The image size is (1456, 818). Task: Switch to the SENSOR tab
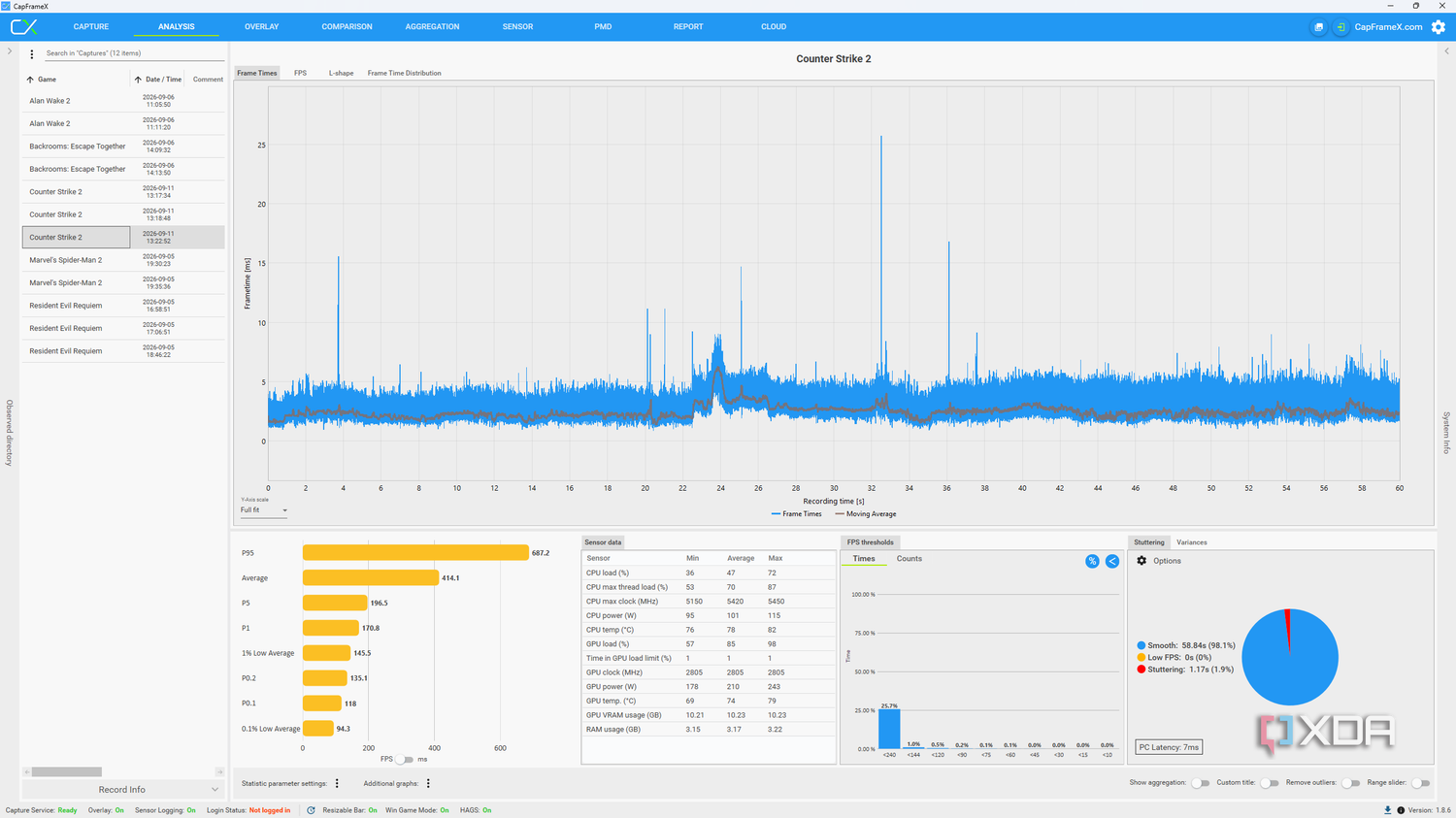(518, 27)
